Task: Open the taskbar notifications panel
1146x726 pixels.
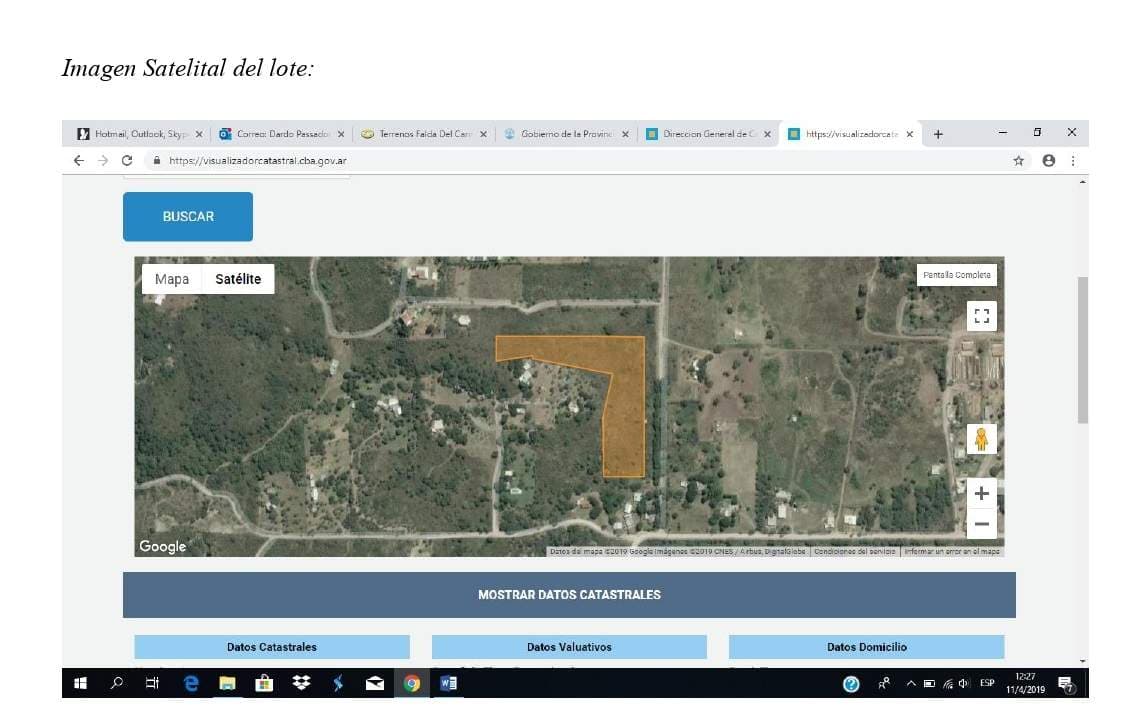Action: (x=1065, y=683)
